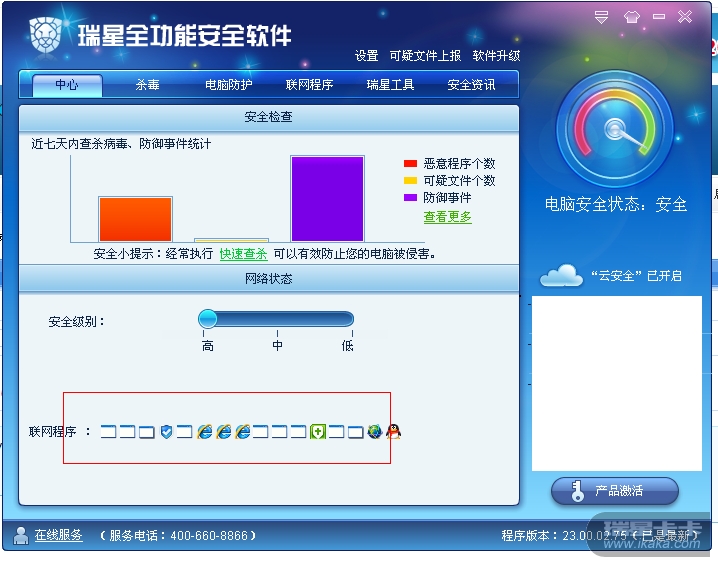Click the purple 防御事件 legend swatch

(410, 197)
